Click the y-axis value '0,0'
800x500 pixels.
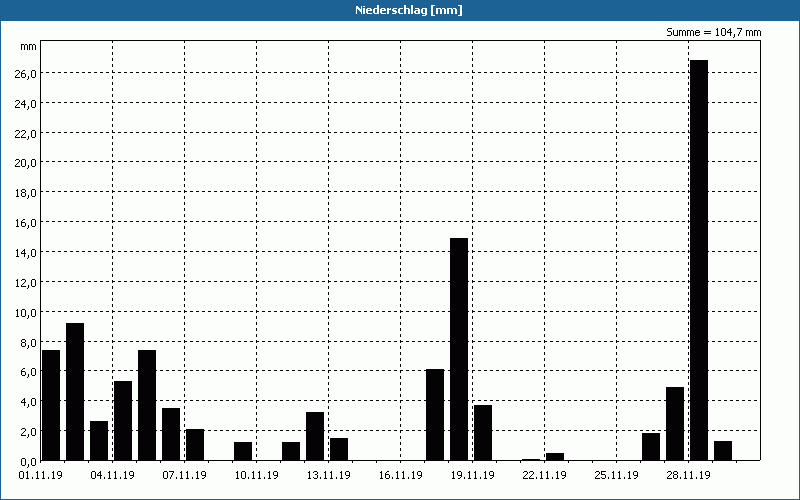click(28, 461)
